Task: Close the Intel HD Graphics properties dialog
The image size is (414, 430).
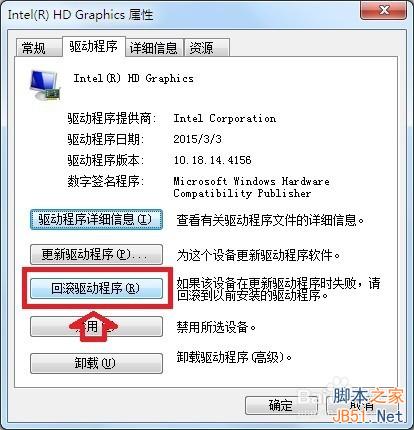Action: [x=383, y=10]
